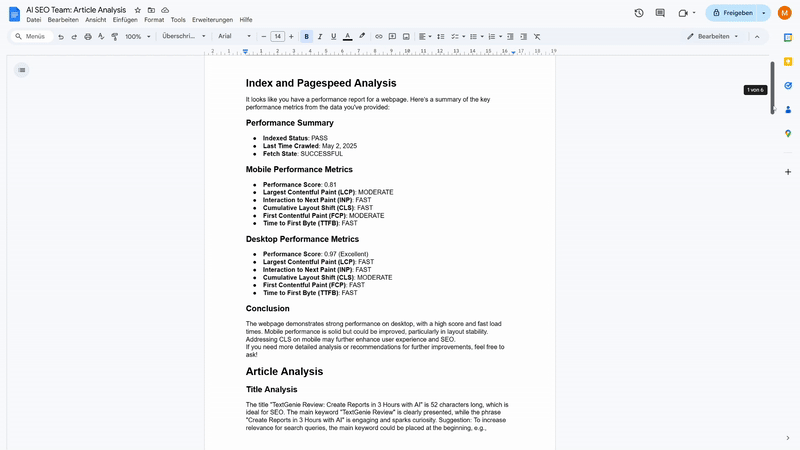
Task: Open the Hilfe menu
Action: pyautogui.click(x=246, y=20)
